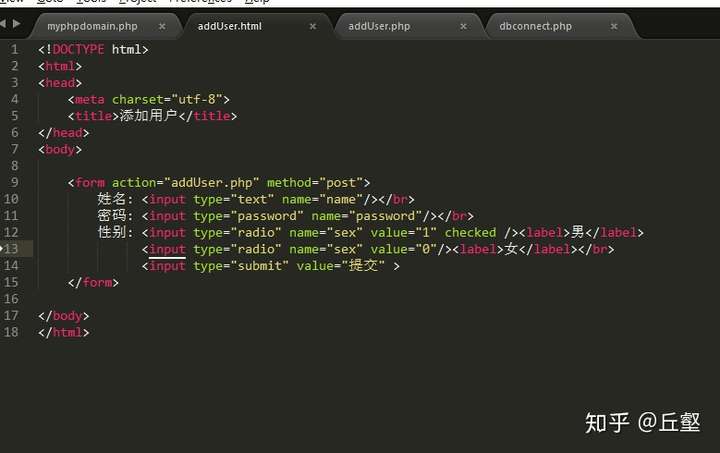
Task: Click the DOCTYPE declaration text
Action: pyautogui.click(x=93, y=49)
